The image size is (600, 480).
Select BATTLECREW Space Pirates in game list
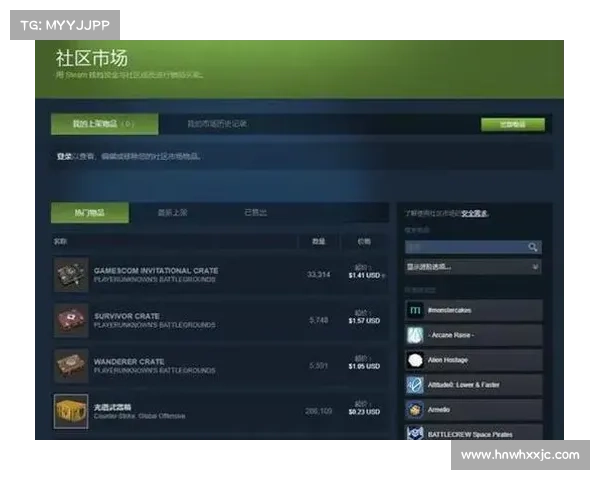click(x=473, y=432)
